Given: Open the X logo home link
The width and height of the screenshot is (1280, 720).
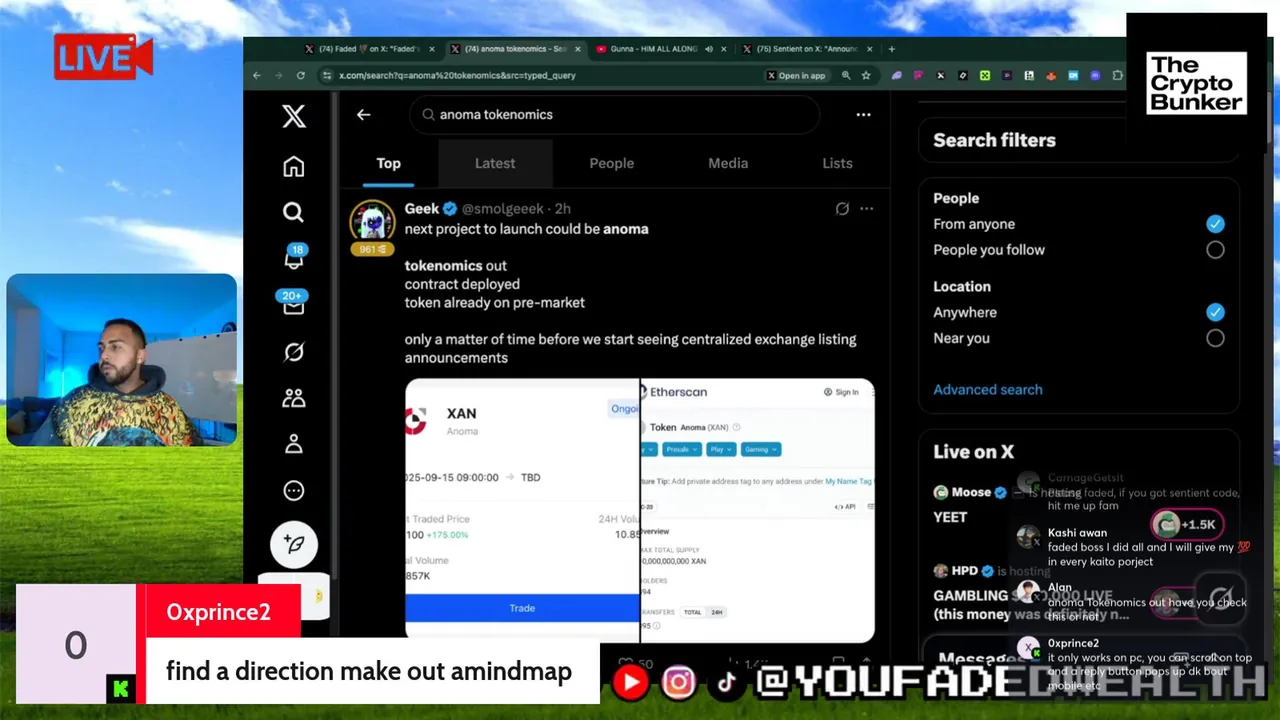Looking at the screenshot, I should (294, 116).
